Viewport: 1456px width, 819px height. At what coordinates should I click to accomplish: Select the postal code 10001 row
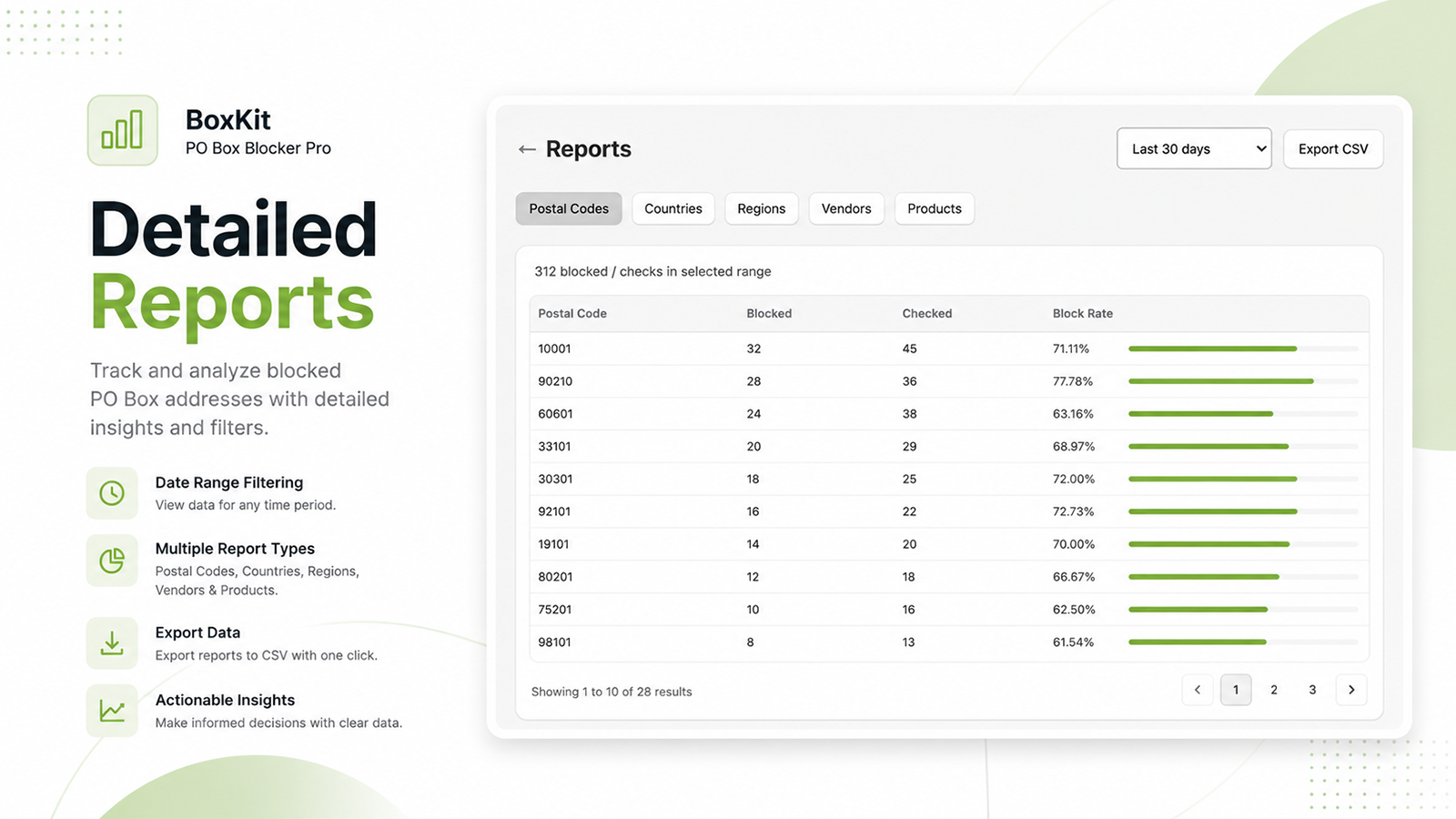coord(949,349)
